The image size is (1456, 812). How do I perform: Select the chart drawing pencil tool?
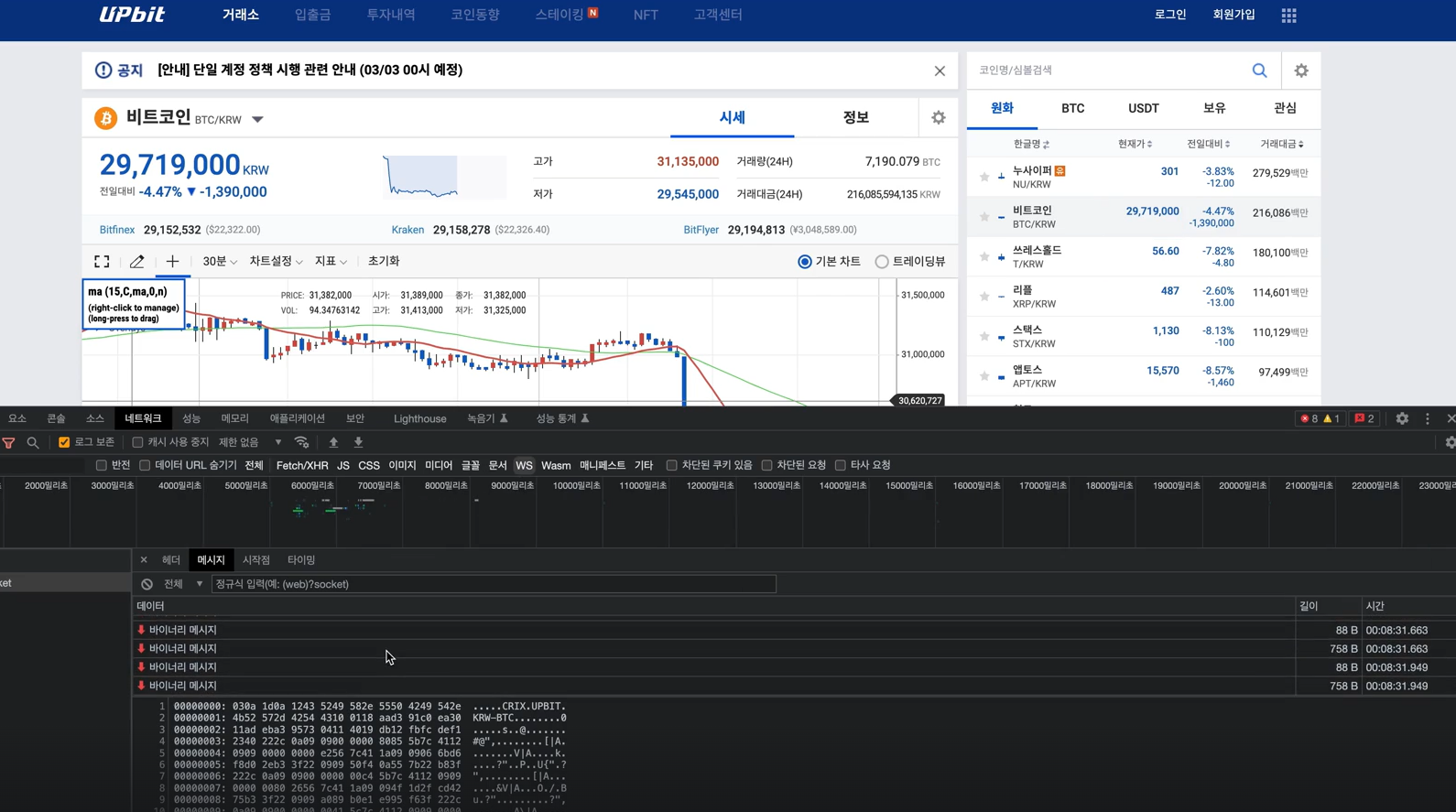point(136,262)
